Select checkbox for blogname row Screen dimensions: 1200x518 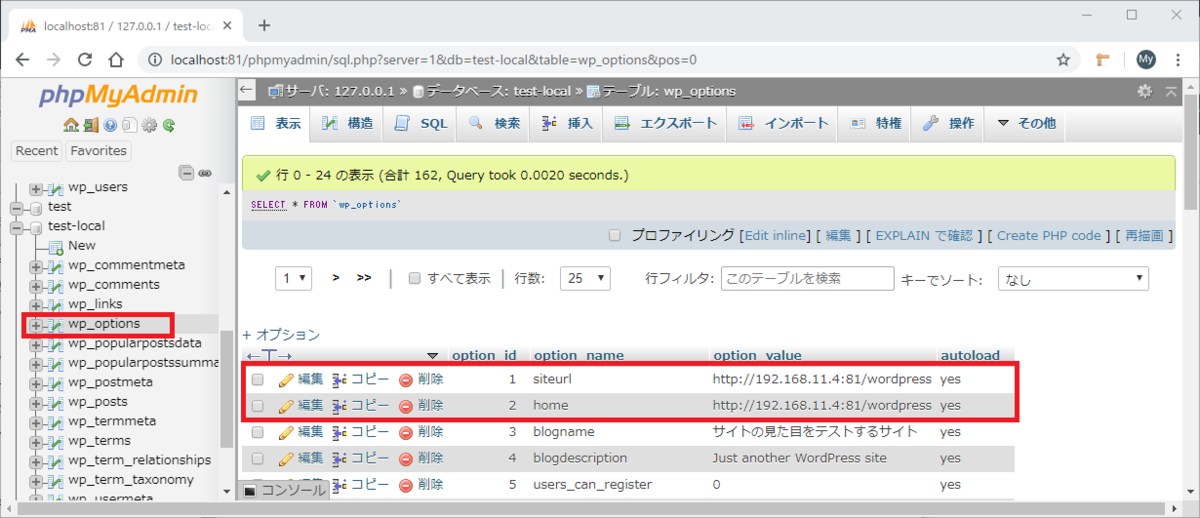coord(258,432)
